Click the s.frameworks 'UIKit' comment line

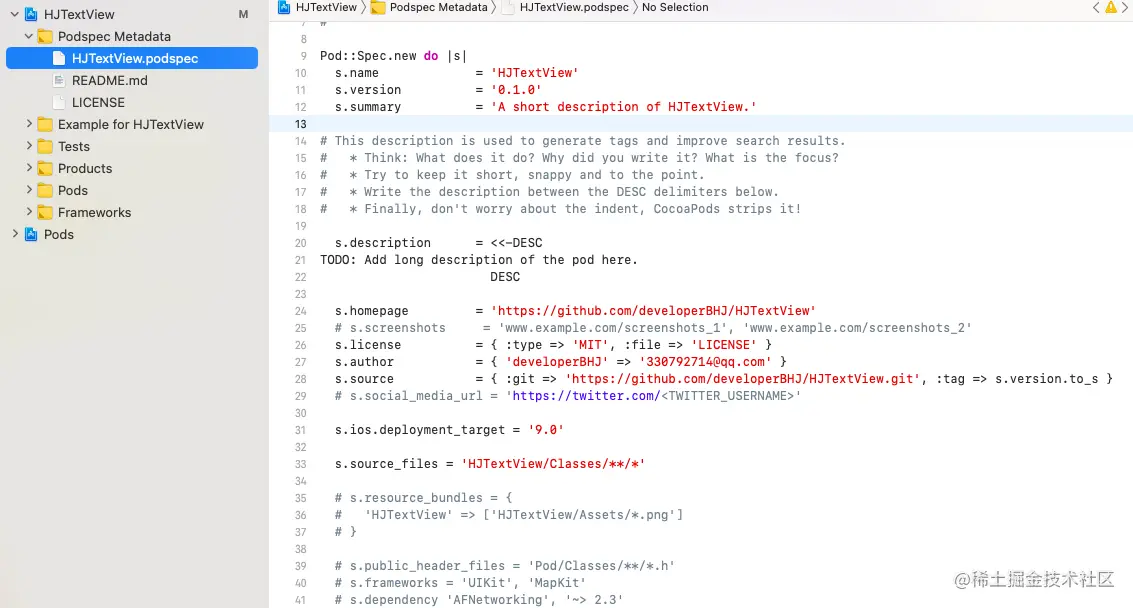460,583
